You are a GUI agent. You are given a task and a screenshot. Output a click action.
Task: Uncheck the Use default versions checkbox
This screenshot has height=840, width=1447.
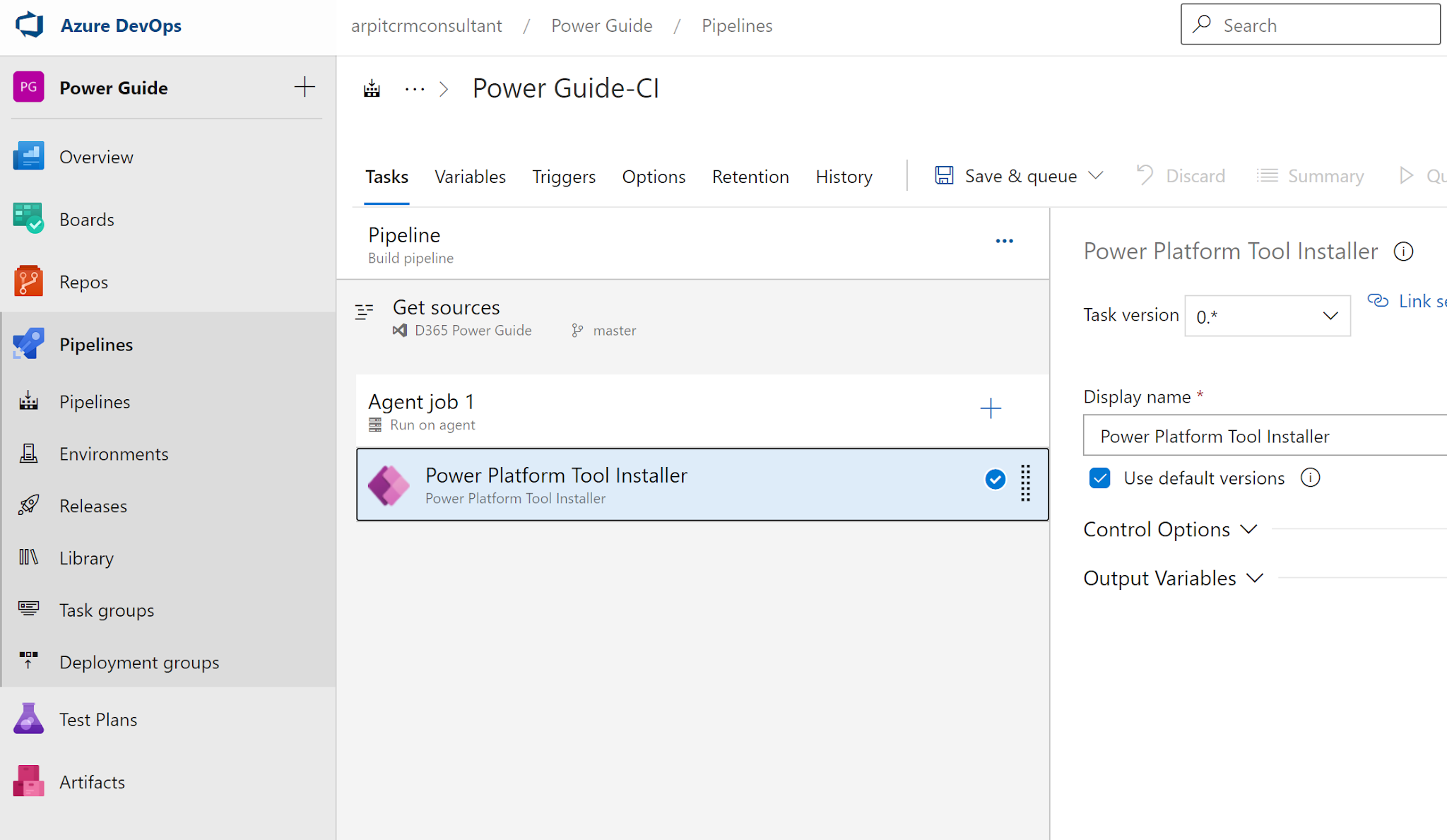(1100, 478)
